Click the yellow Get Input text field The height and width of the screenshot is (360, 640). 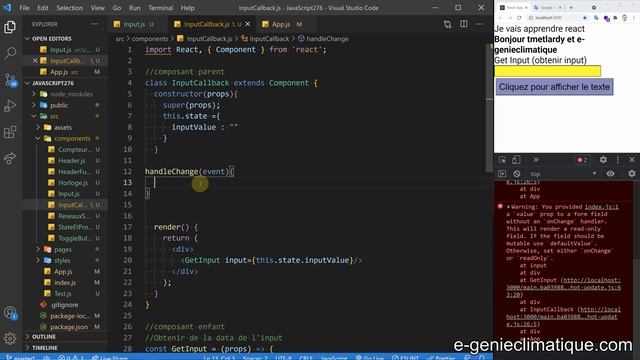point(547,71)
